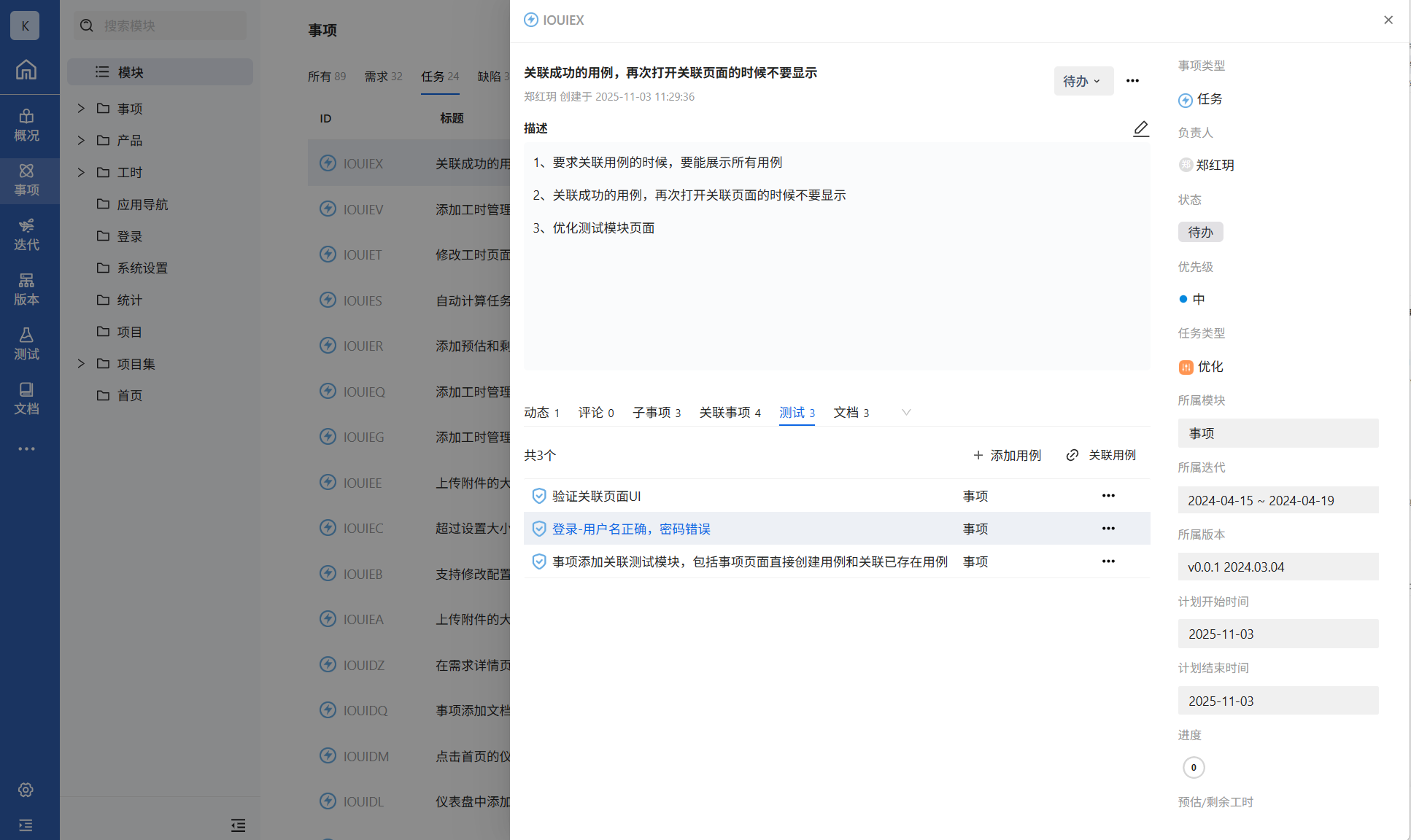Viewport: 1411px width, 840px height.
Task: Click the progress circle showing 0
Action: [1194, 767]
